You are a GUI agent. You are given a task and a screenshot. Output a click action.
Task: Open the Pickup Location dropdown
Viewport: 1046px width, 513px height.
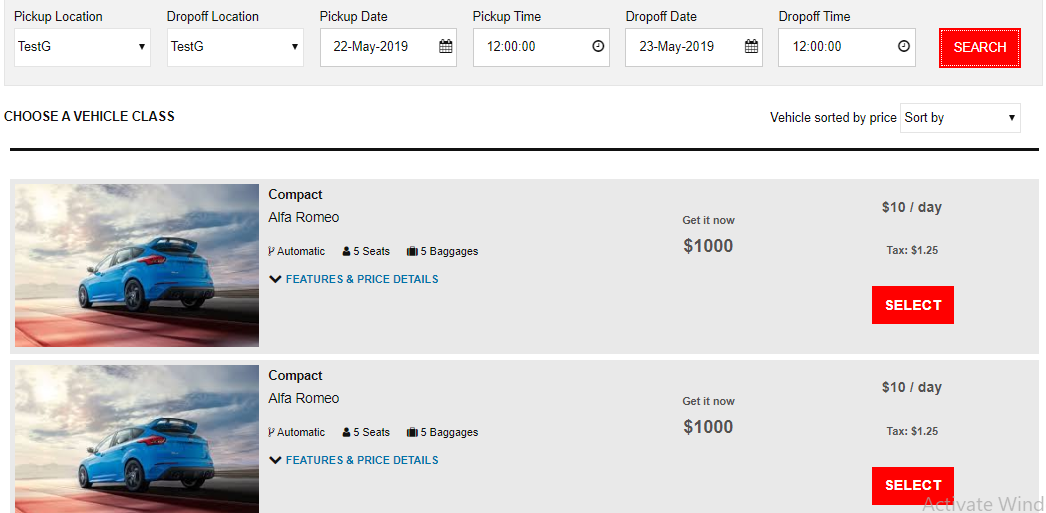(82, 47)
